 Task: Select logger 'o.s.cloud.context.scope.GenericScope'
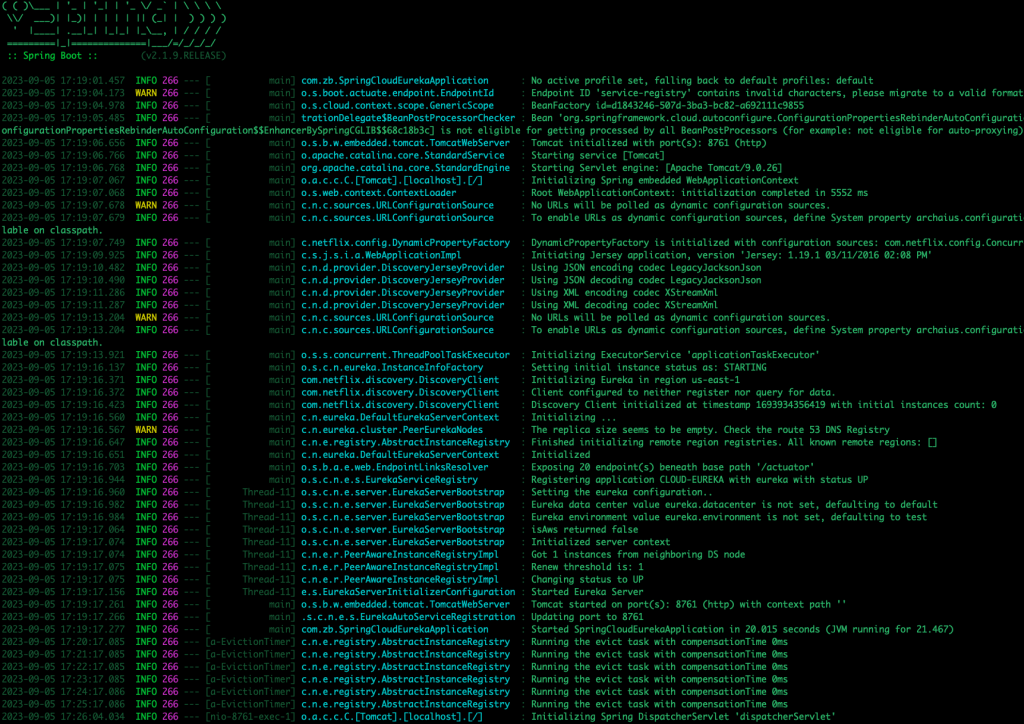pos(397,105)
